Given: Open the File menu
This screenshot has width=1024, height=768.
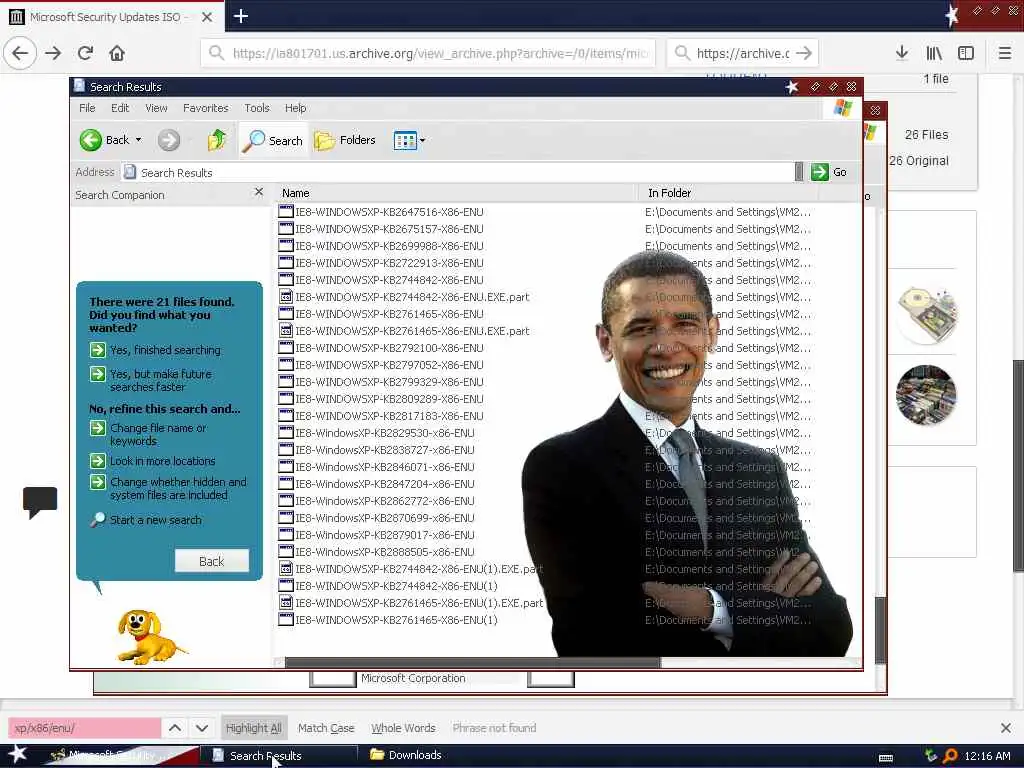Looking at the screenshot, I should click(87, 108).
